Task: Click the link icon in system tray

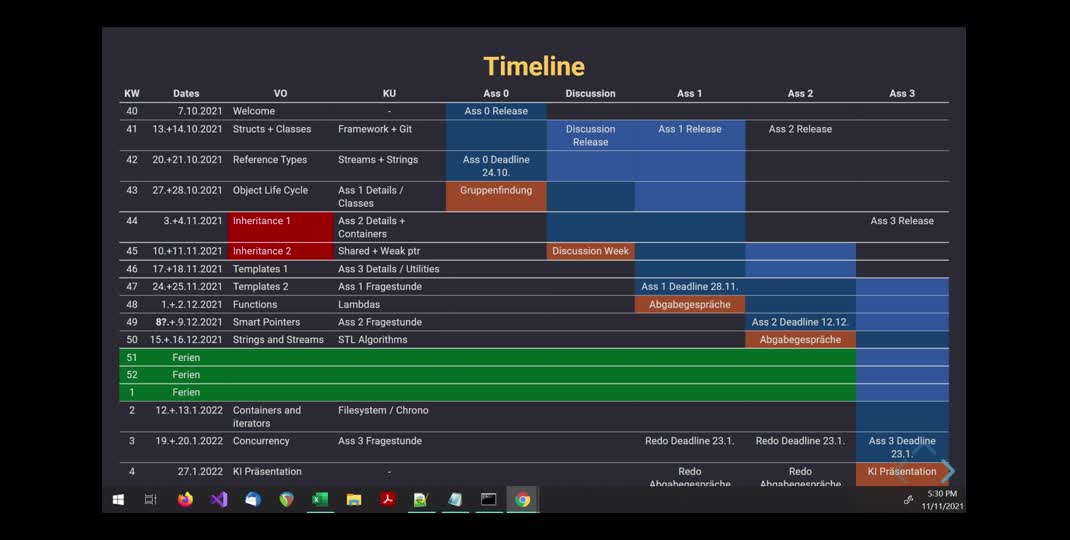Action: [908, 500]
